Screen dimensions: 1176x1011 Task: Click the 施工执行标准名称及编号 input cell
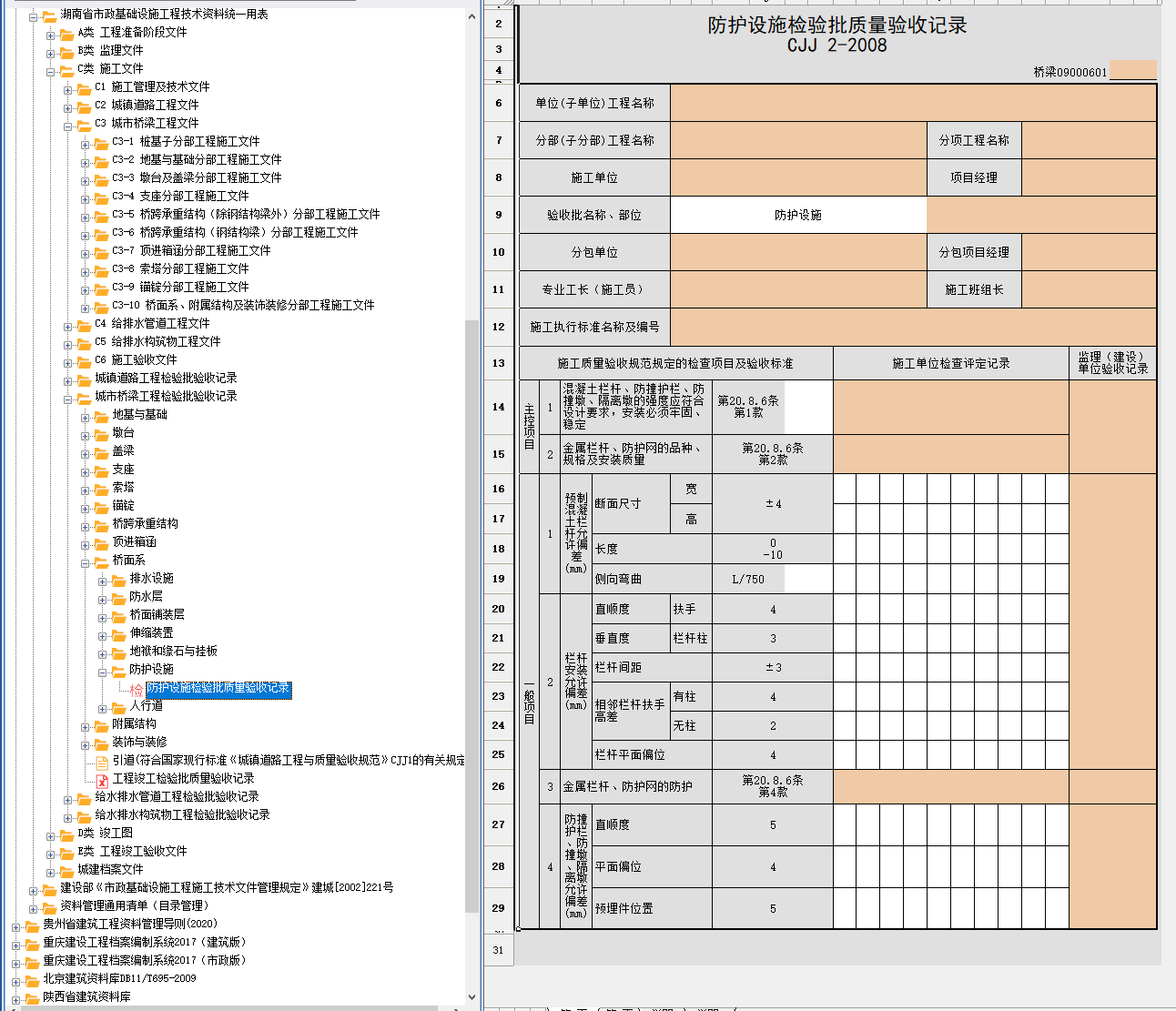click(x=913, y=327)
